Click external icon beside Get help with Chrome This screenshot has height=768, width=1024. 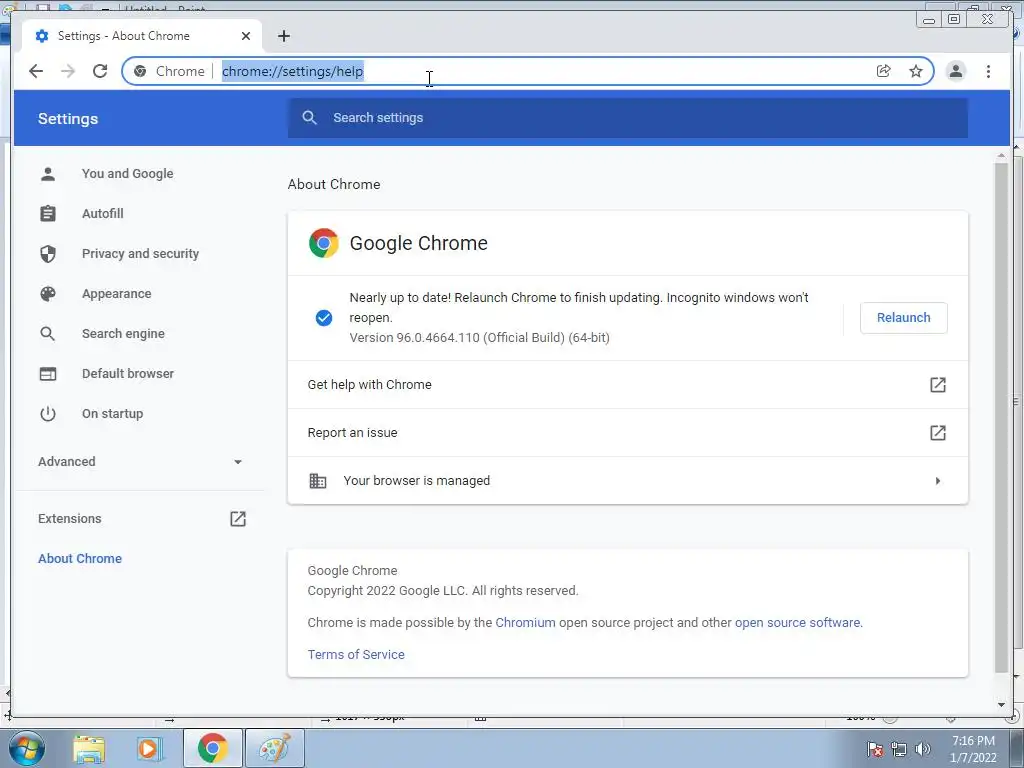point(937,385)
